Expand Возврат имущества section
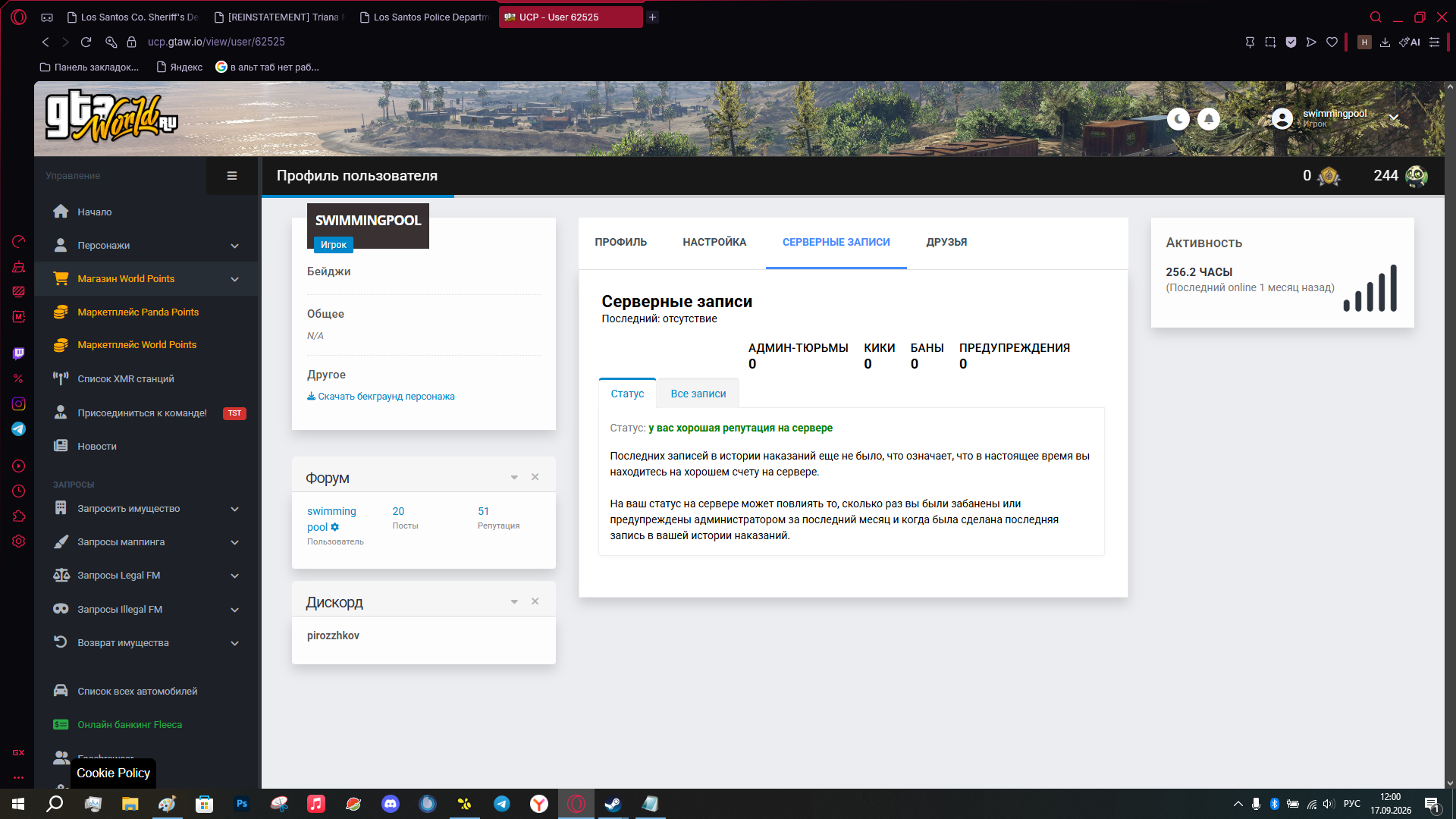The image size is (1456, 819). coord(146,642)
